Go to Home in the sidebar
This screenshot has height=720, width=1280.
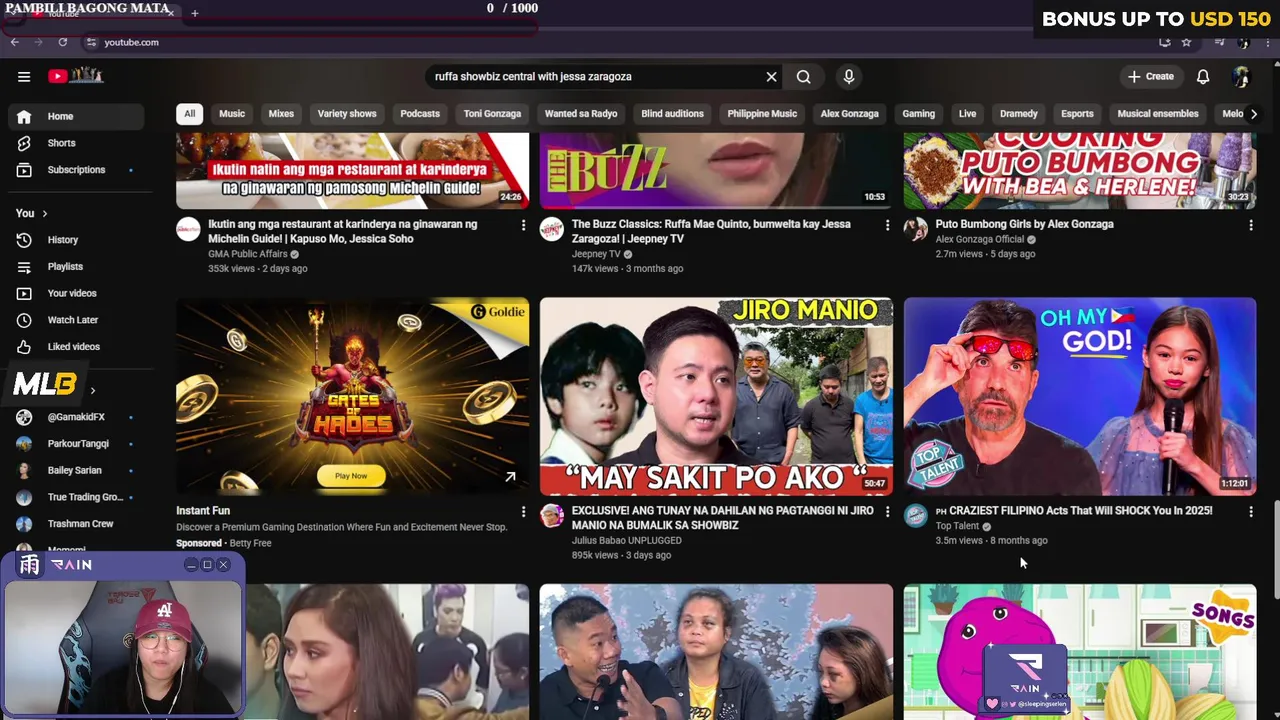(76, 116)
